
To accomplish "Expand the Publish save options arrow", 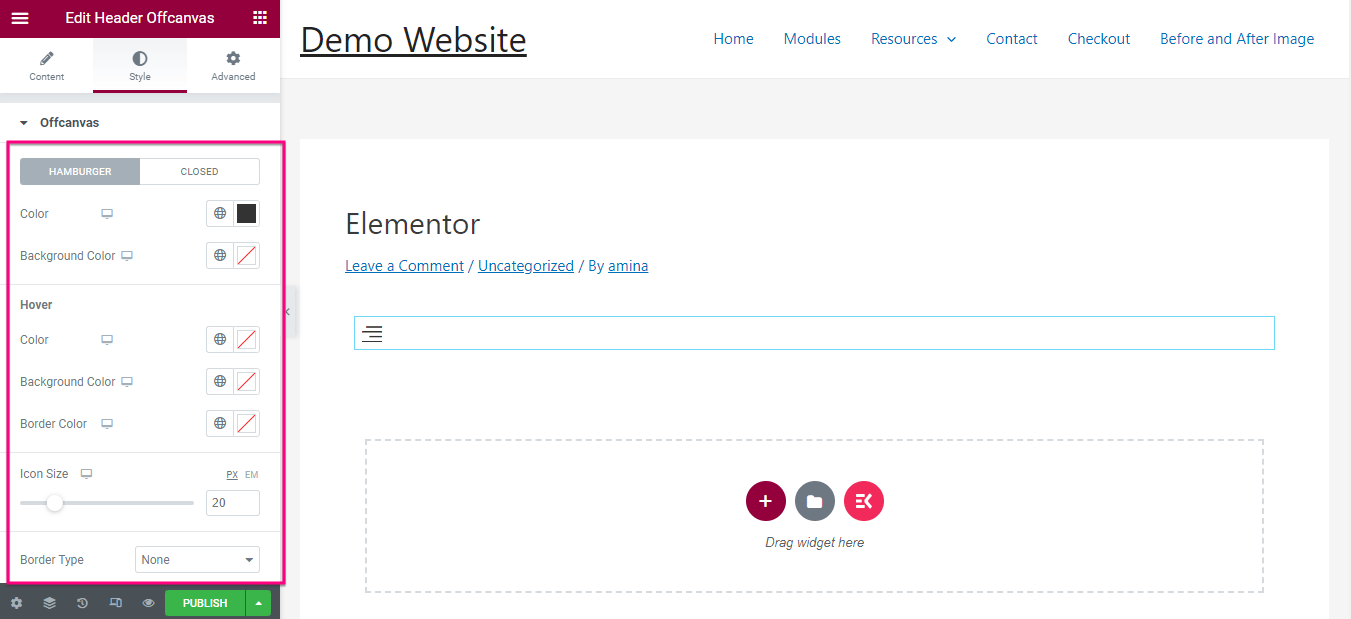I will pos(259,603).
